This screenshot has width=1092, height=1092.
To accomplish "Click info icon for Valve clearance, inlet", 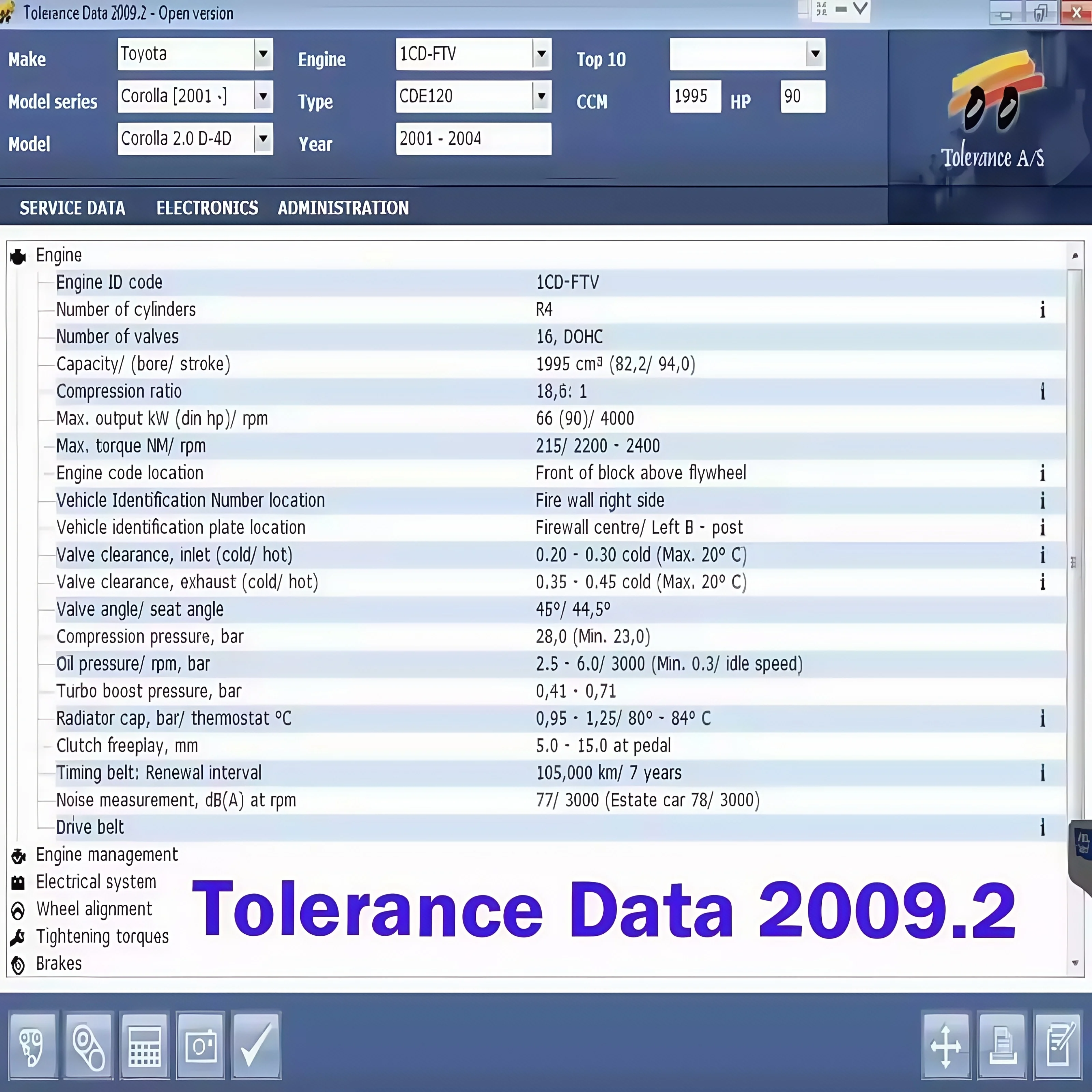I will [x=1042, y=555].
